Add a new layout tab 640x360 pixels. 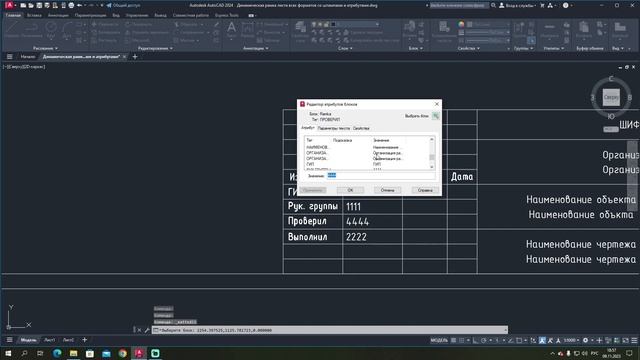84,340
